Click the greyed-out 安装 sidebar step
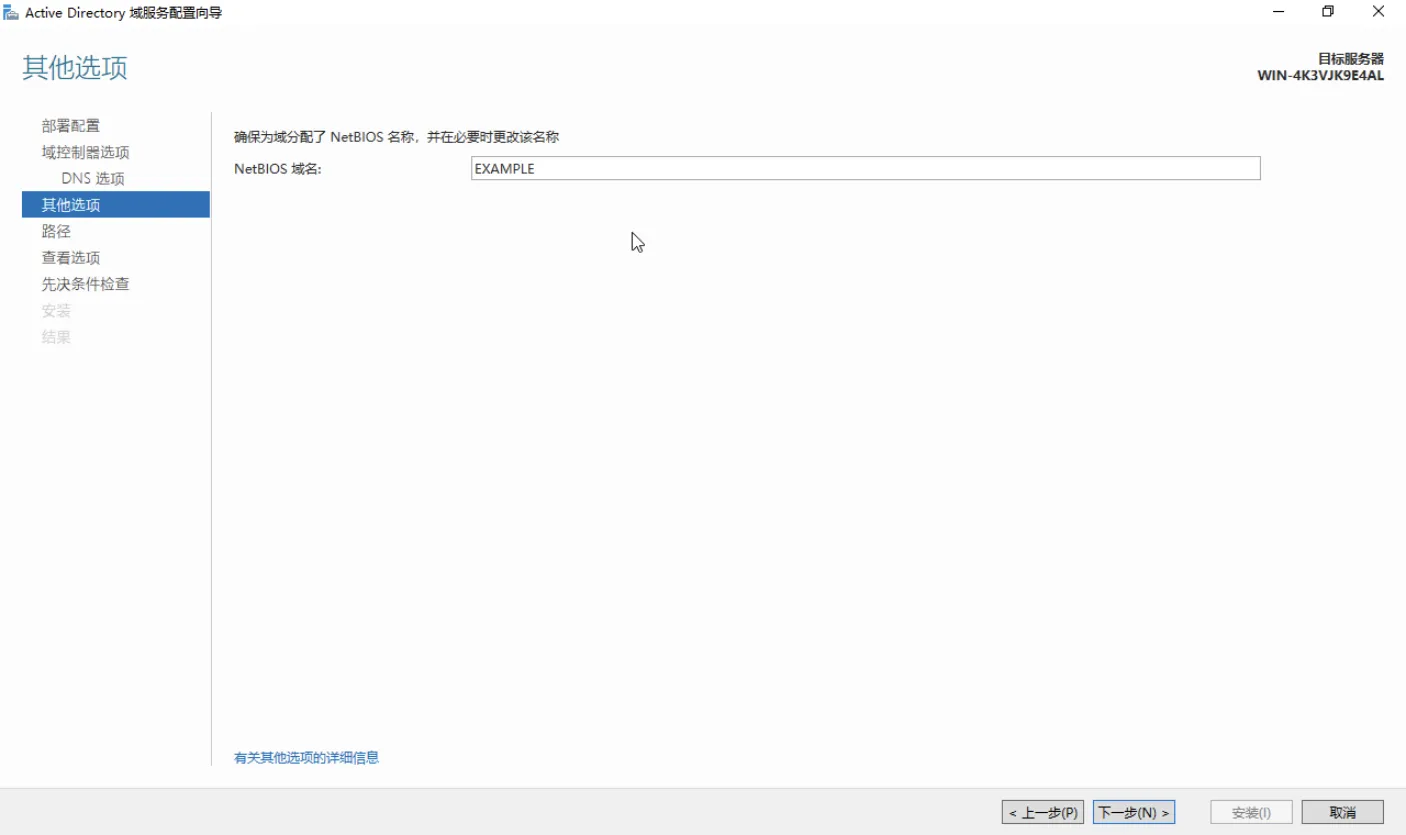This screenshot has height=835, width=1406. (56, 310)
